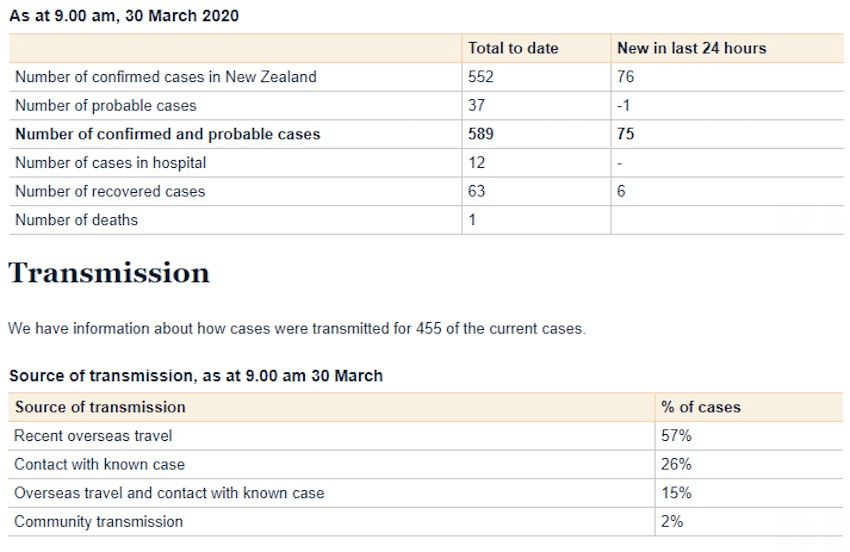The width and height of the screenshot is (850, 552).
Task: Select the 'Contact with known case' row
Action: coord(99,464)
